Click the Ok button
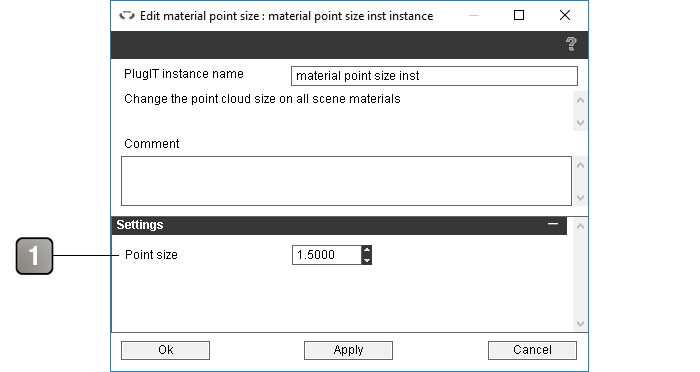700x372 pixels. tap(165, 350)
